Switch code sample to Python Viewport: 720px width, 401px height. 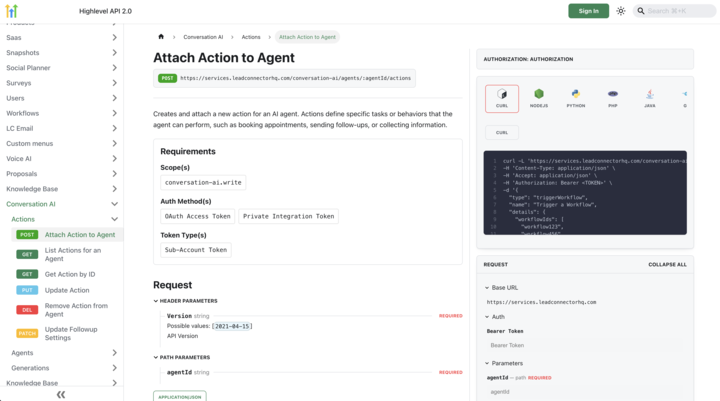(x=576, y=98)
